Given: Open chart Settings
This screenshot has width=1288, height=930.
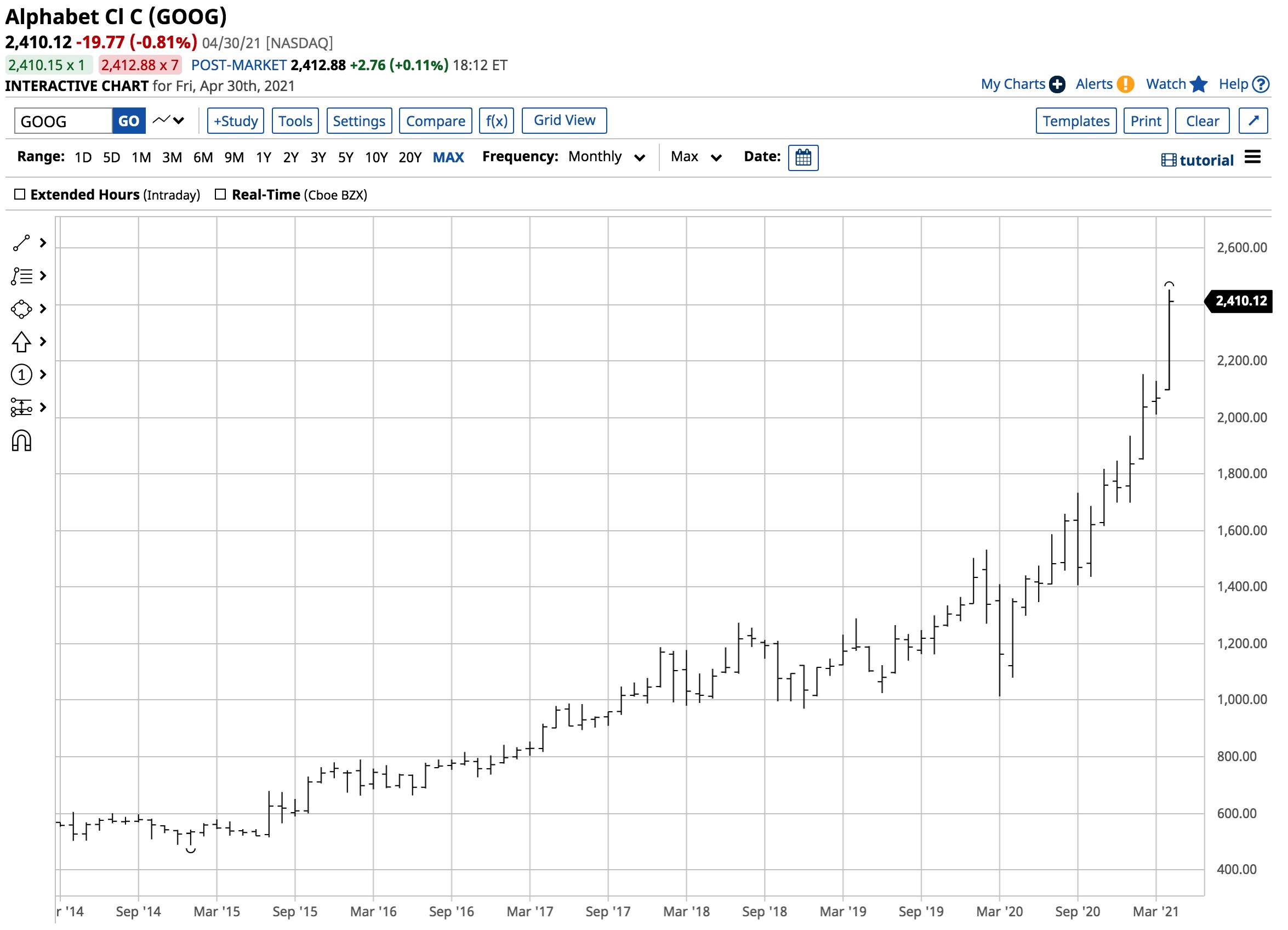Looking at the screenshot, I should pos(360,121).
